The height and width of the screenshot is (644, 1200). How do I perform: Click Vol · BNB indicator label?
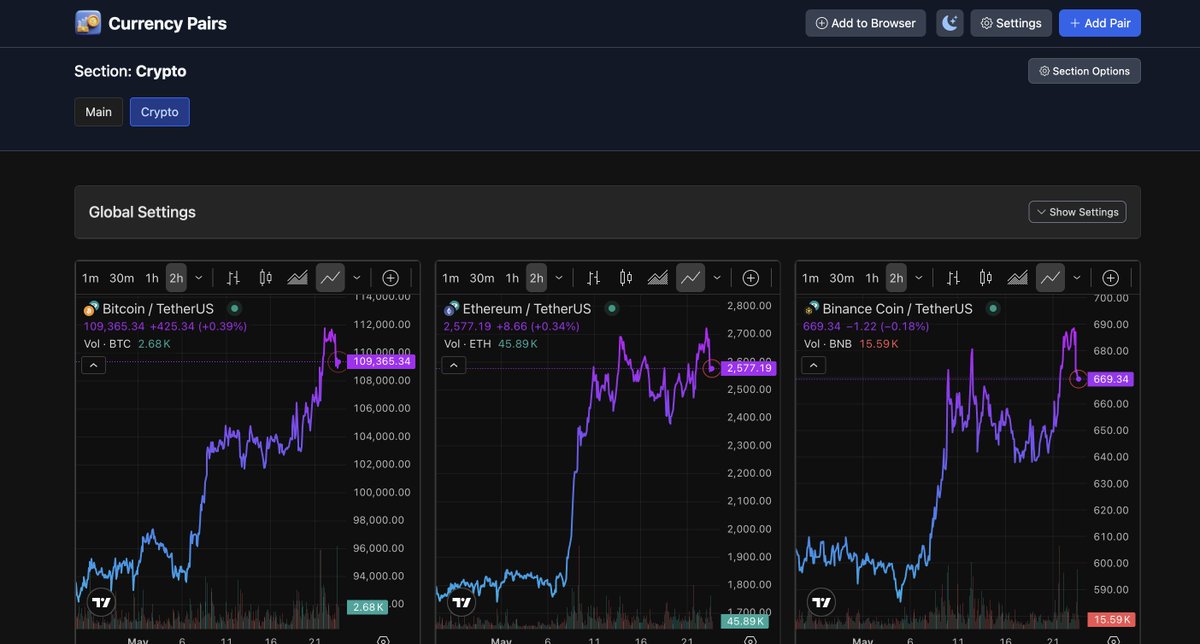click(828, 344)
